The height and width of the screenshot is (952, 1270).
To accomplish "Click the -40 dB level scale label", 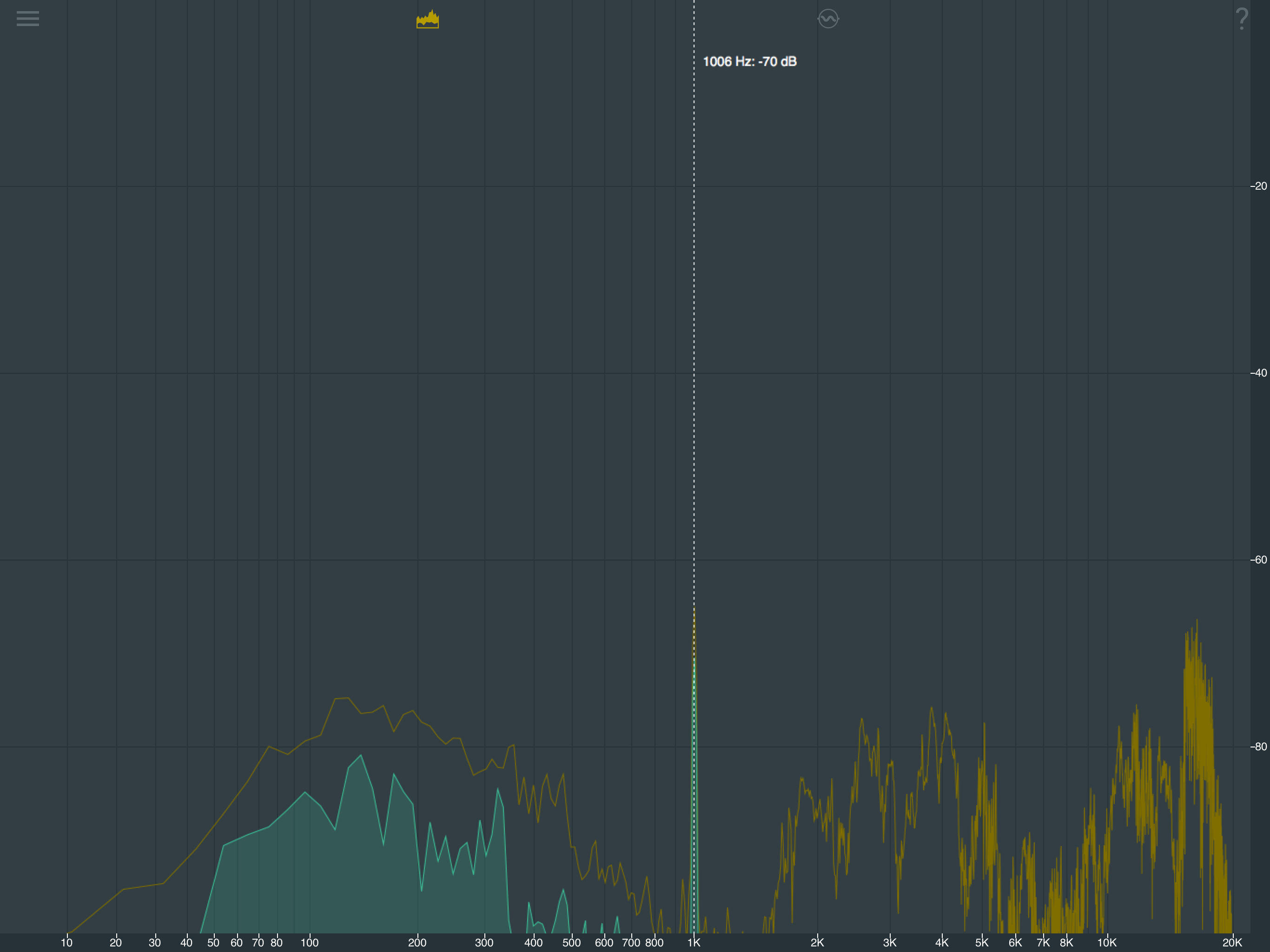I will point(1258,373).
